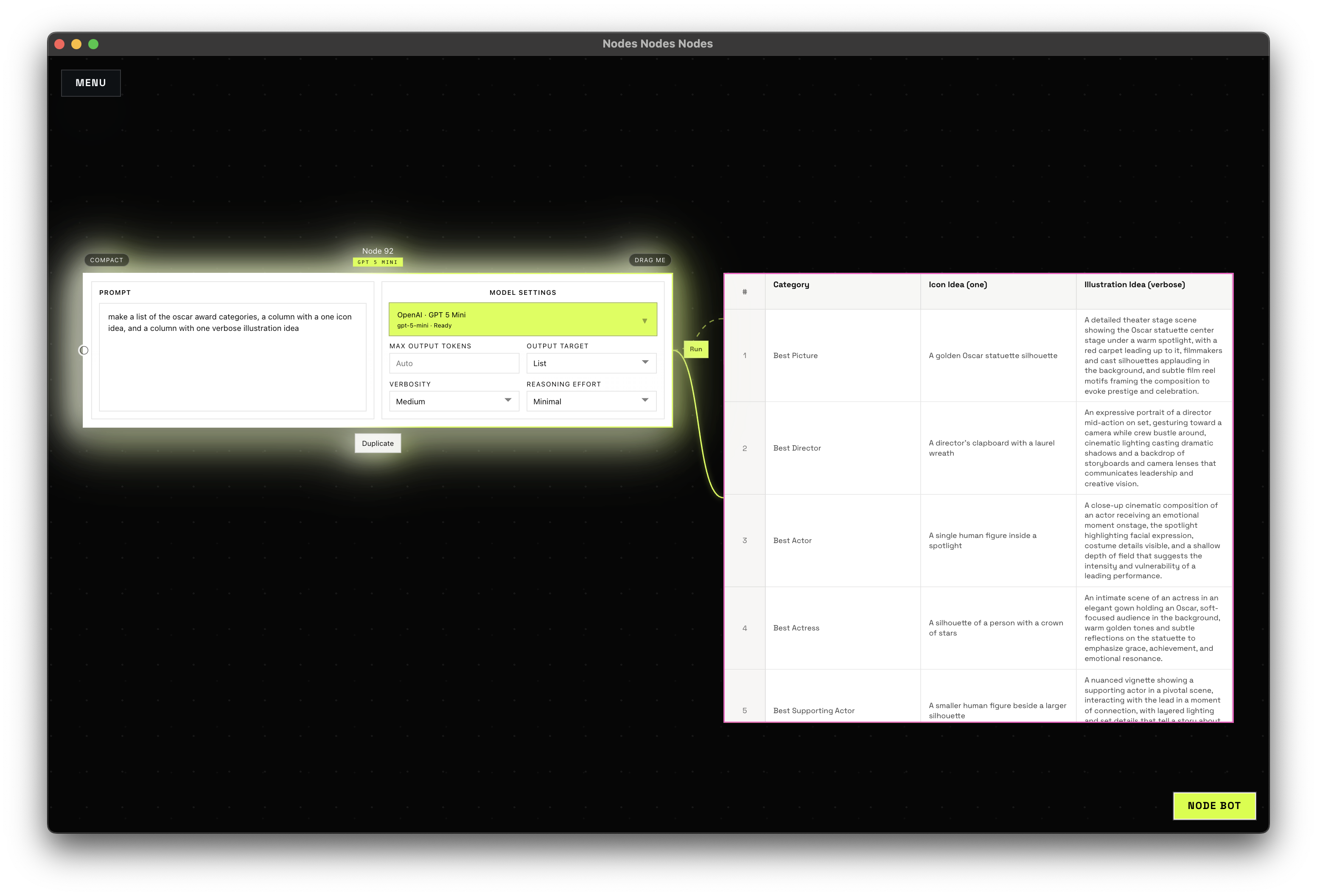Screen dimensions: 1317x896
Task: Open the OpenAI GPT 5 Mini selector
Action: (522, 319)
